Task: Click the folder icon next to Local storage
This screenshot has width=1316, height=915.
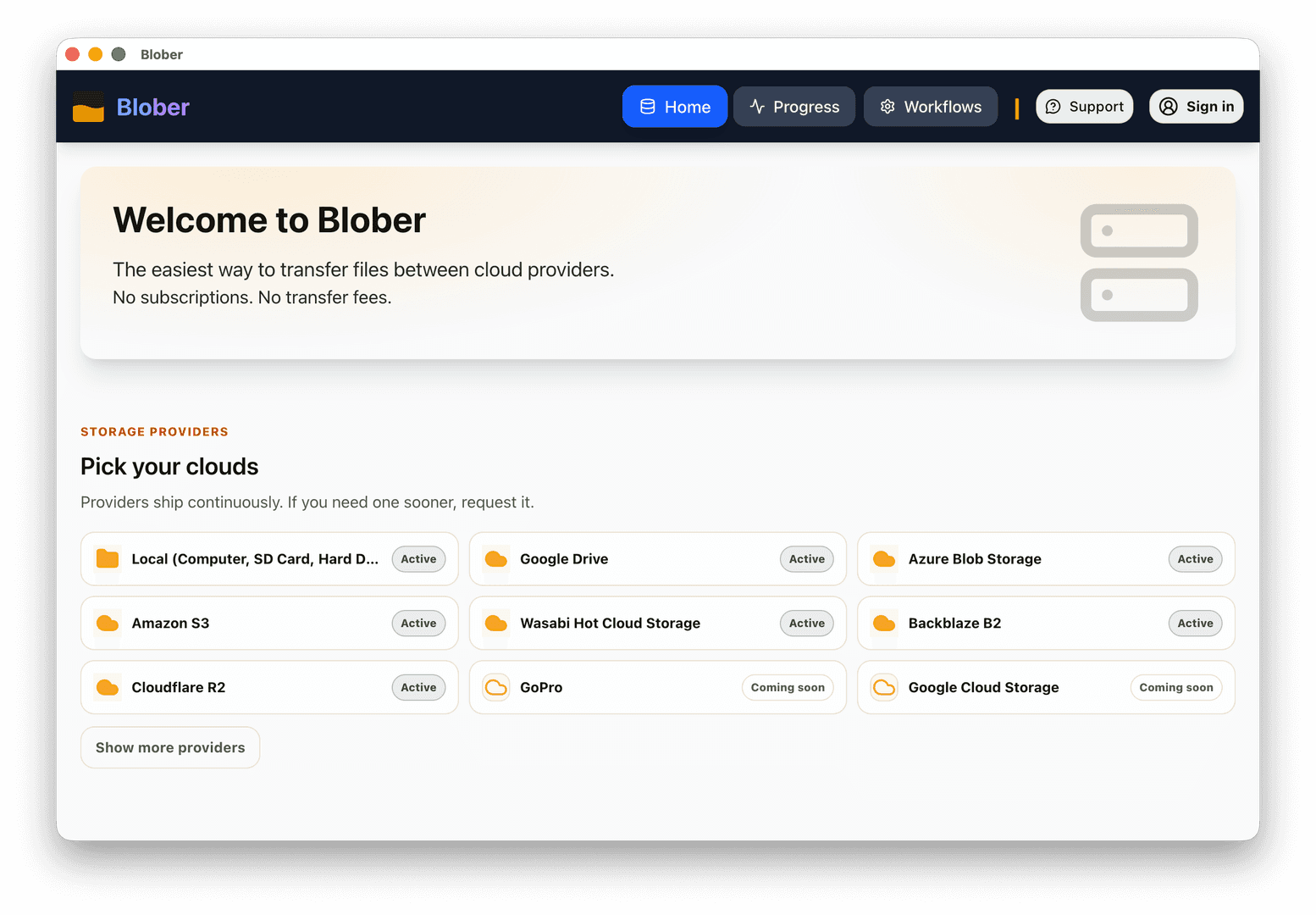Action: pos(107,558)
